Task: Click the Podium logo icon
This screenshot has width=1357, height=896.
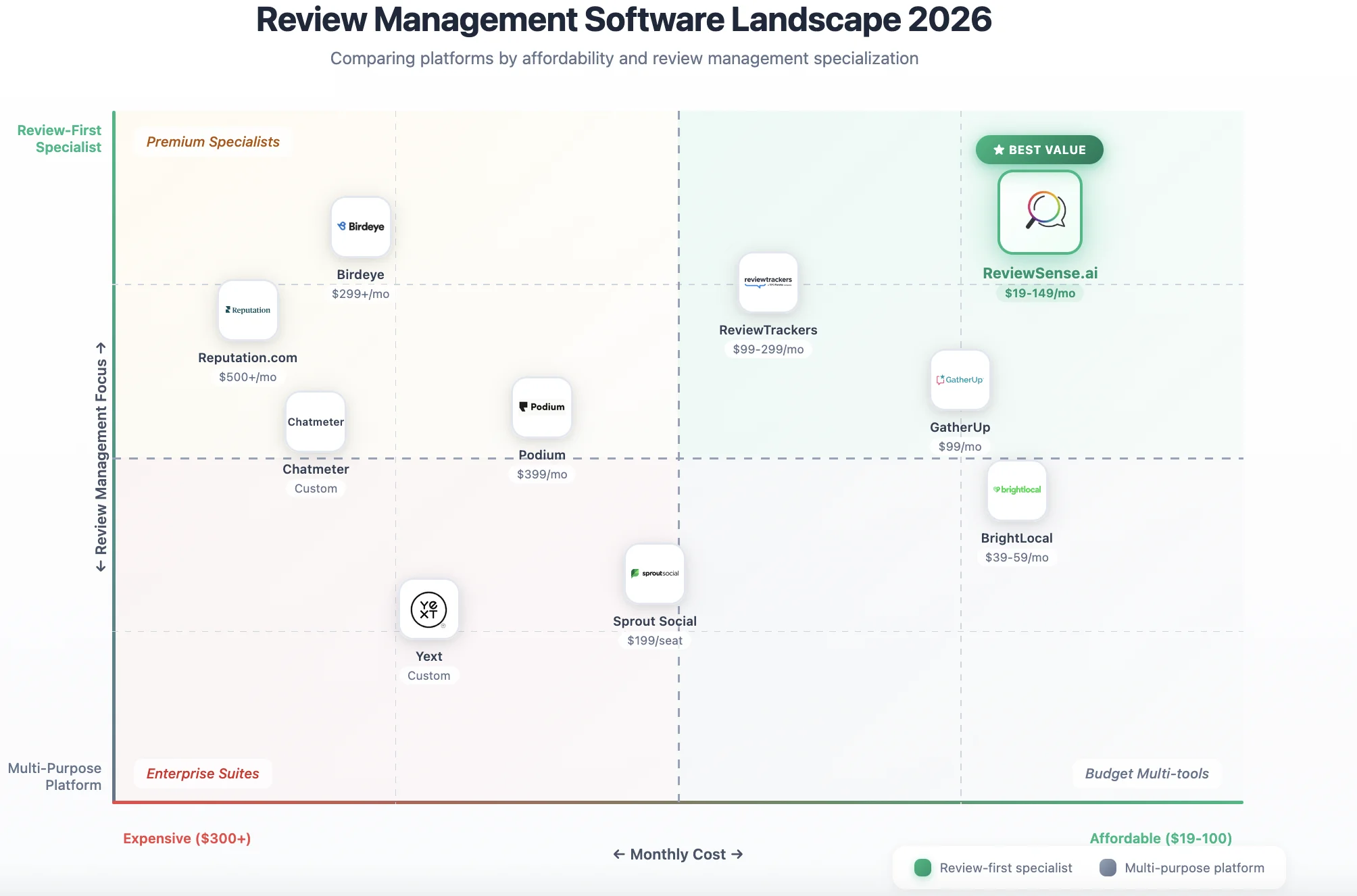Action: [542, 407]
